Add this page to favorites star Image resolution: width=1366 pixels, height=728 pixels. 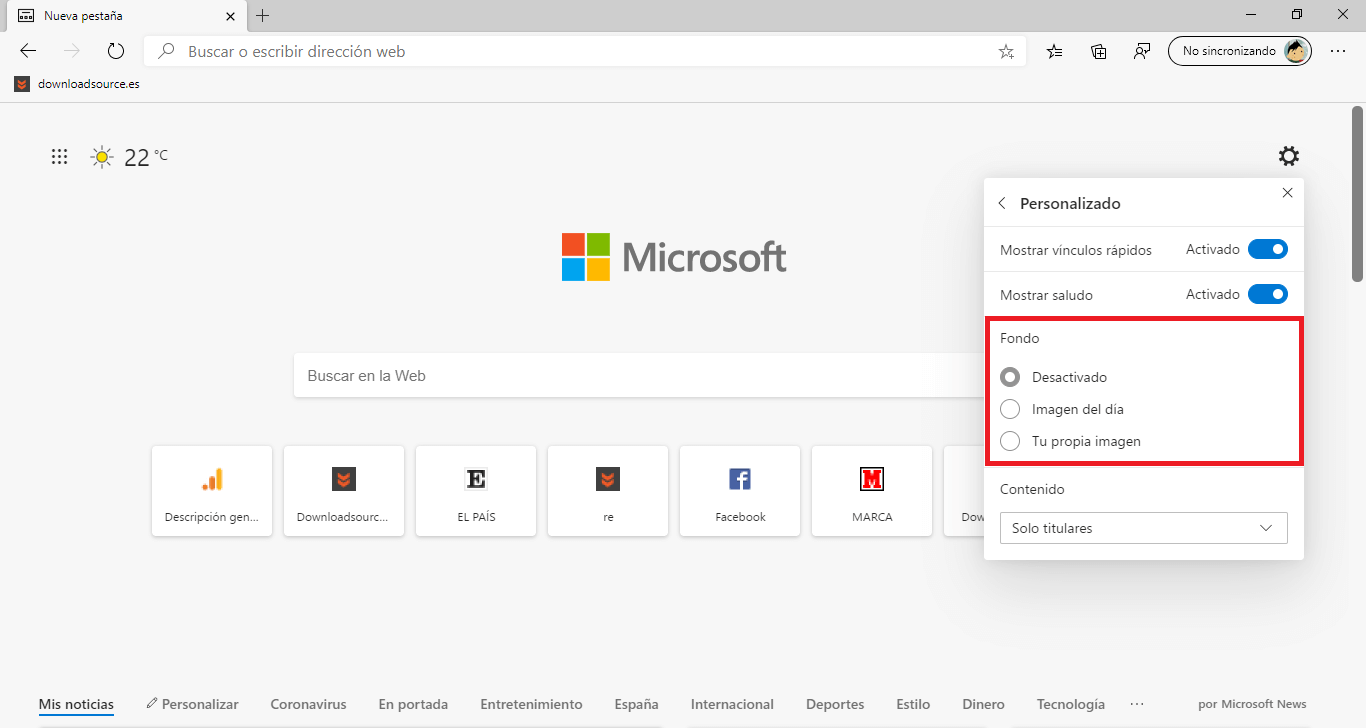[1006, 51]
